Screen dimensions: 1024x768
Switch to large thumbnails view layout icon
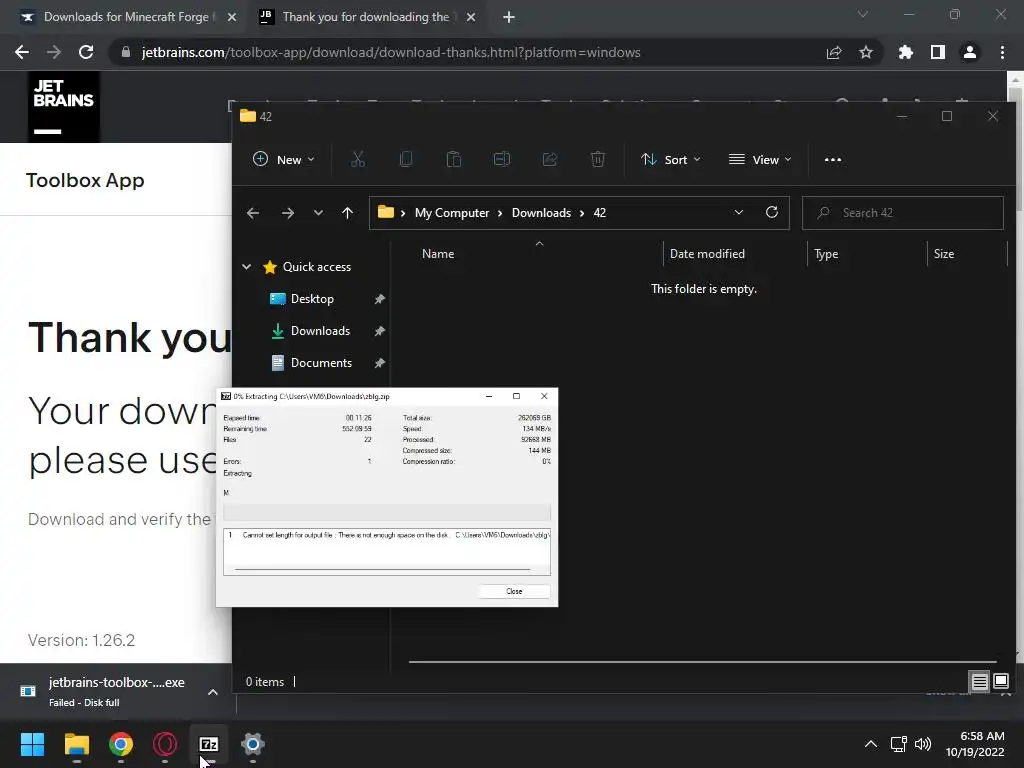(x=1001, y=682)
